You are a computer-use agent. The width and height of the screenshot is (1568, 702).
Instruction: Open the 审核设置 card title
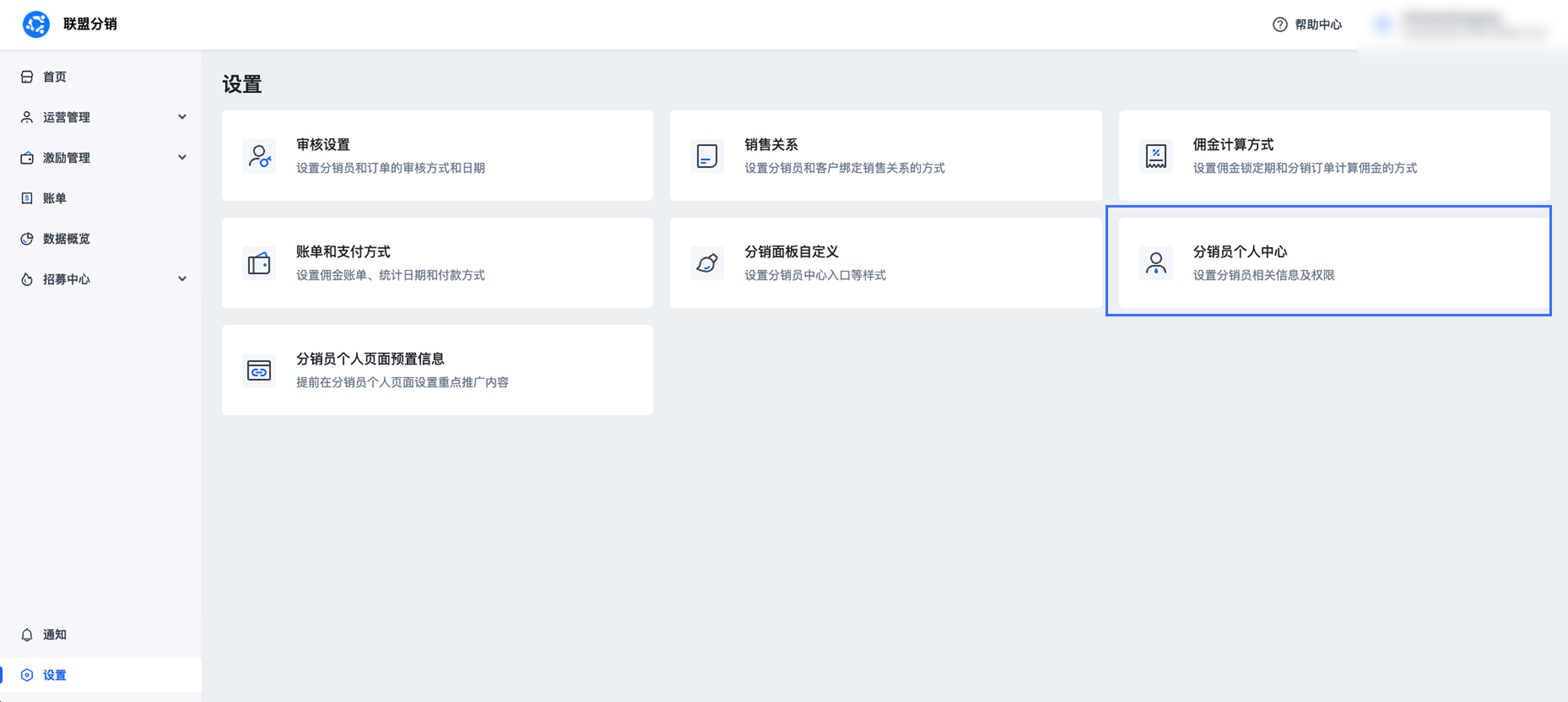click(323, 145)
